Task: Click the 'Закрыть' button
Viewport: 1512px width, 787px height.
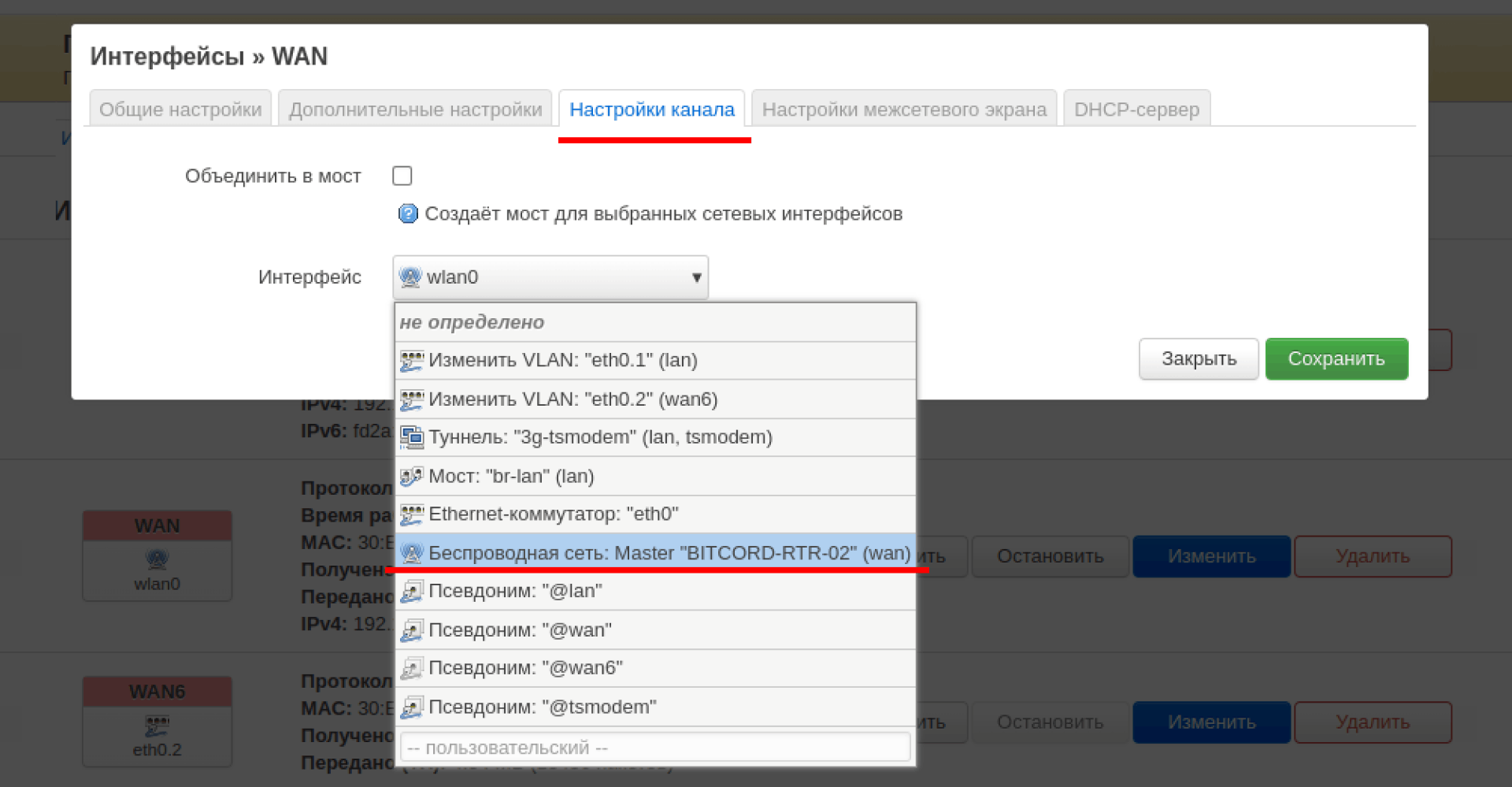Action: tap(1198, 359)
